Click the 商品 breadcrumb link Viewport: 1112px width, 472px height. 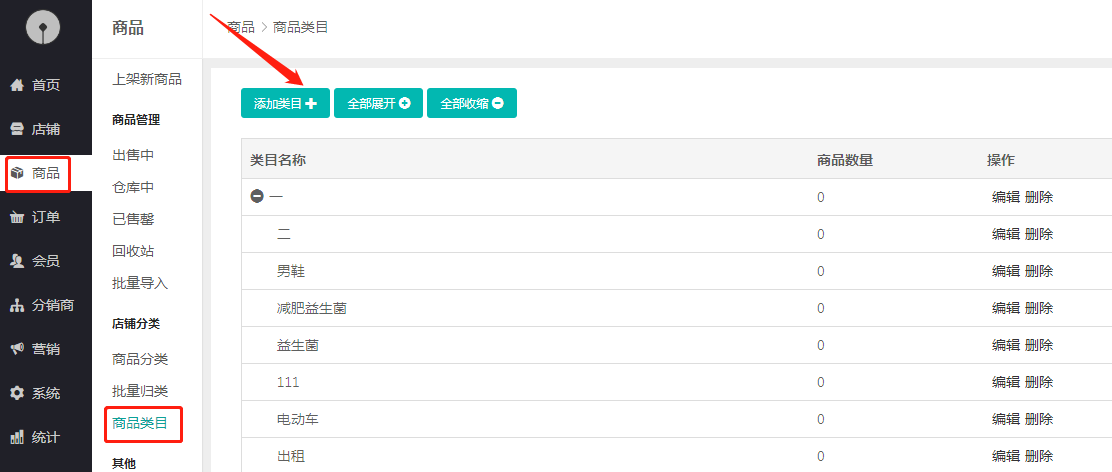pos(241,27)
